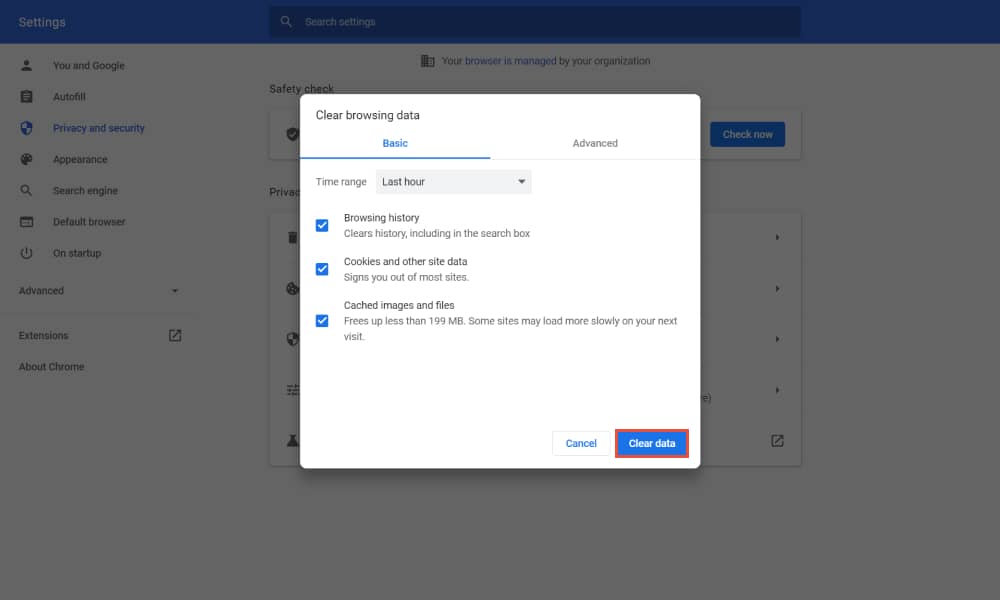Click the Search engine magnifier icon in sidebar
Screen dimensions: 1000x600
26,190
